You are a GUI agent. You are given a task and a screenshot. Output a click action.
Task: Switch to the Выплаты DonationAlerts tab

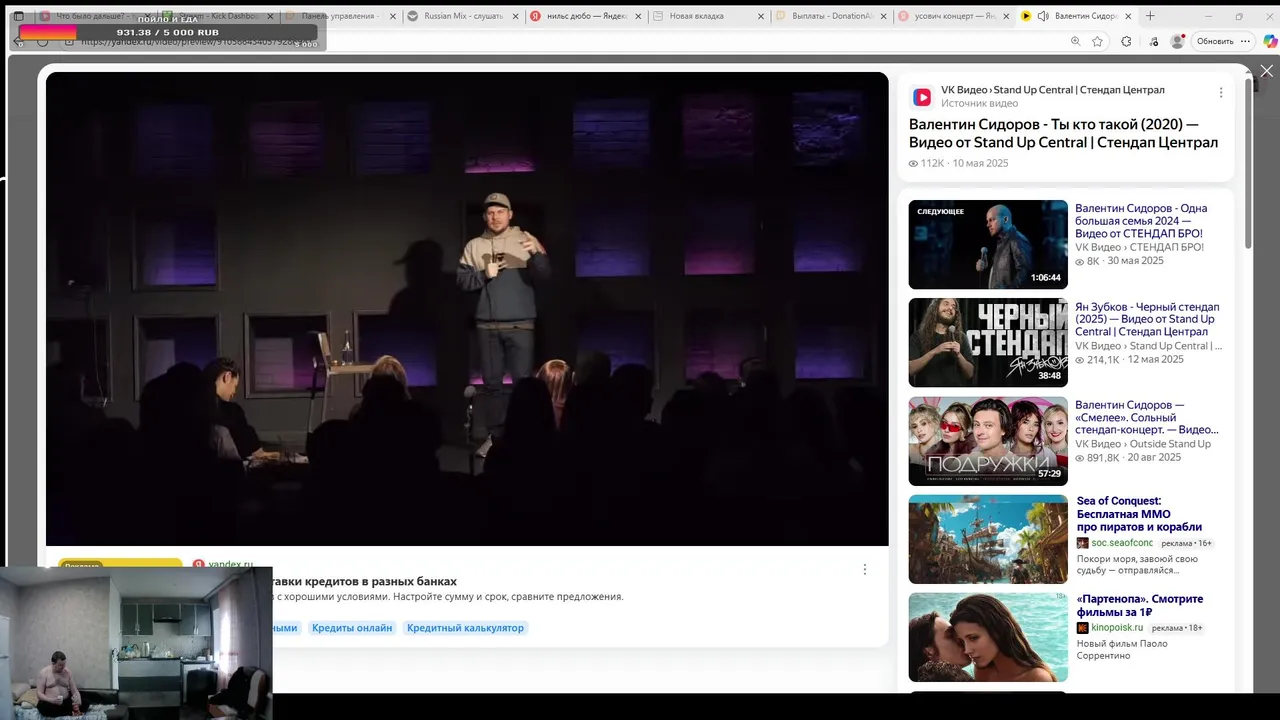pos(830,16)
